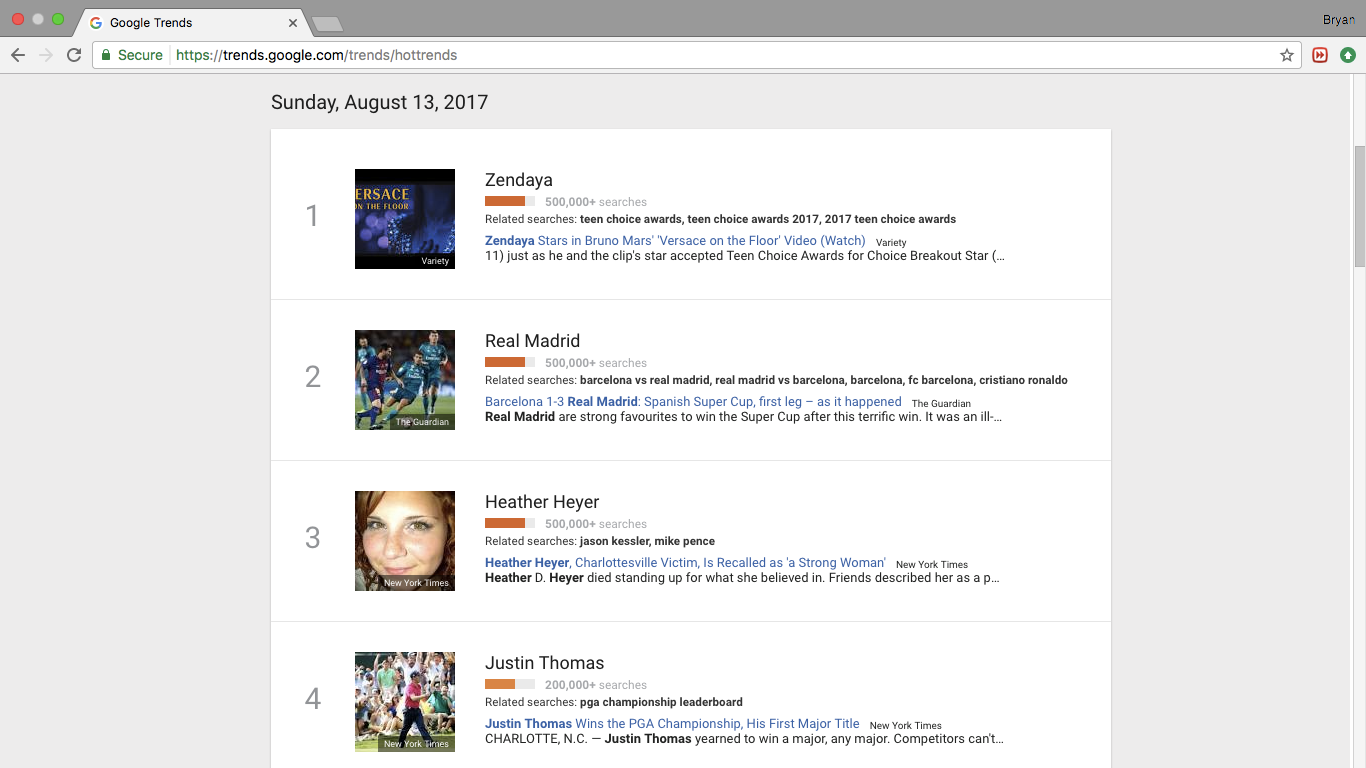
Task: Open Heather Heyer Charlottesville Victim article
Action: [x=685, y=562]
